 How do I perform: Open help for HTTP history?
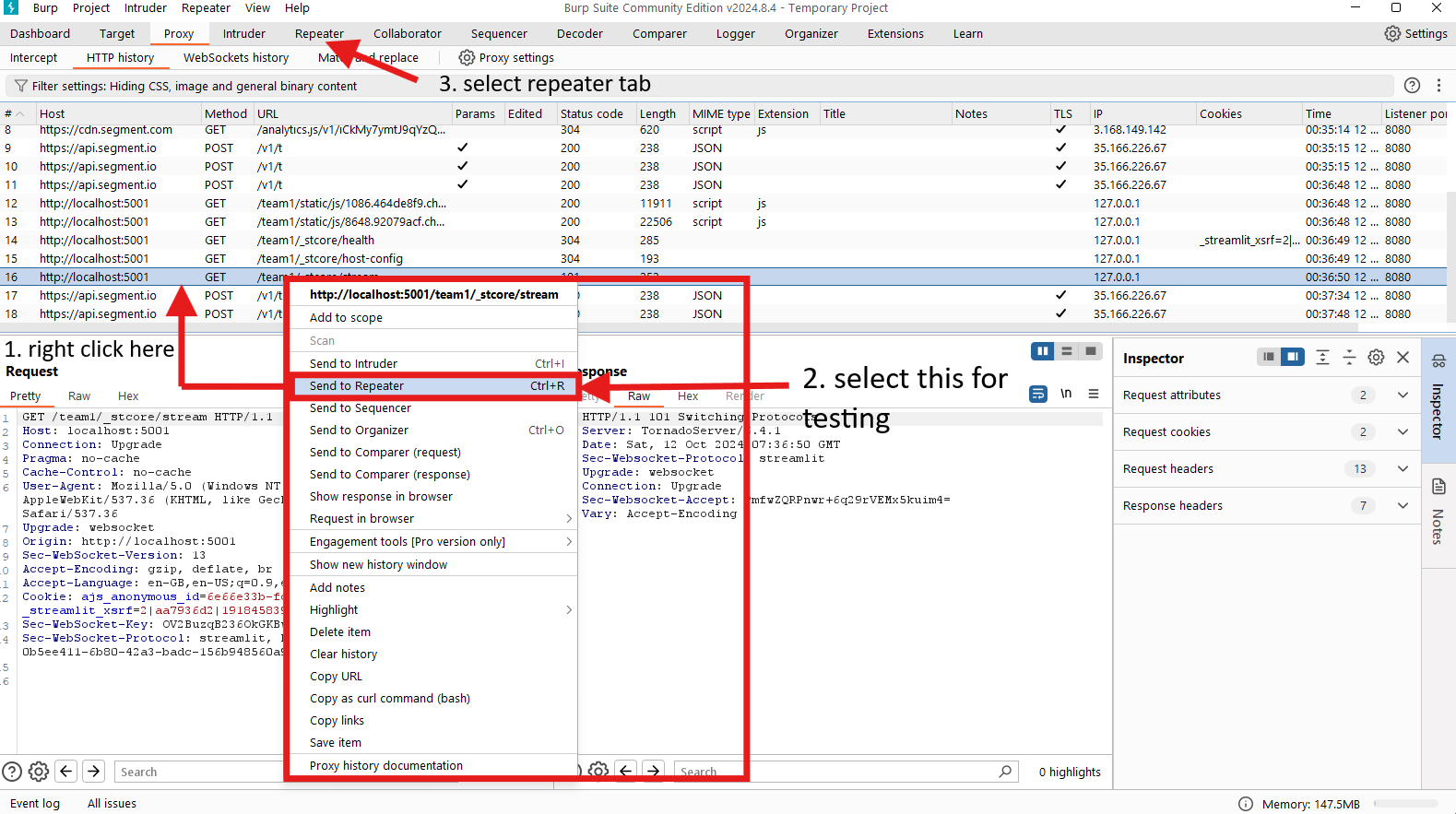coord(1412,85)
